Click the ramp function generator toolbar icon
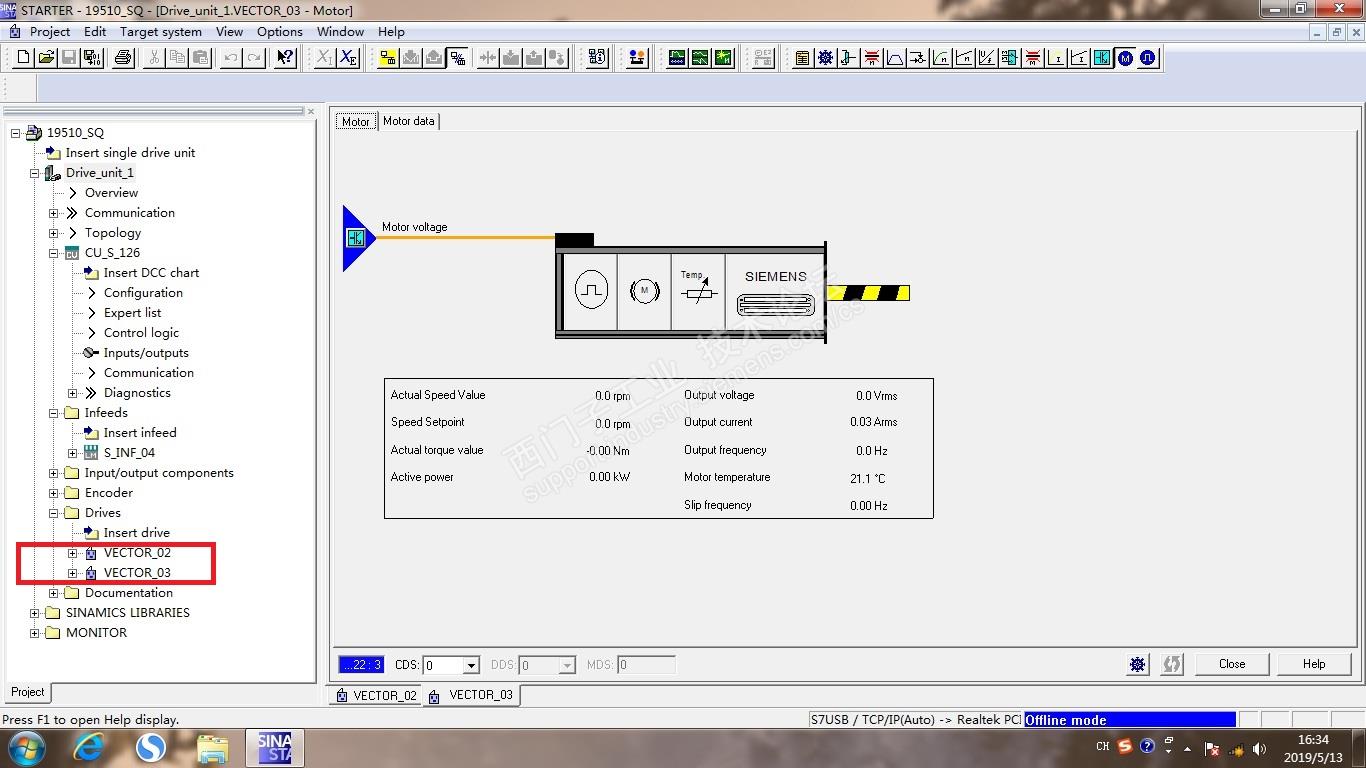This screenshot has width=1366, height=768. [895, 58]
